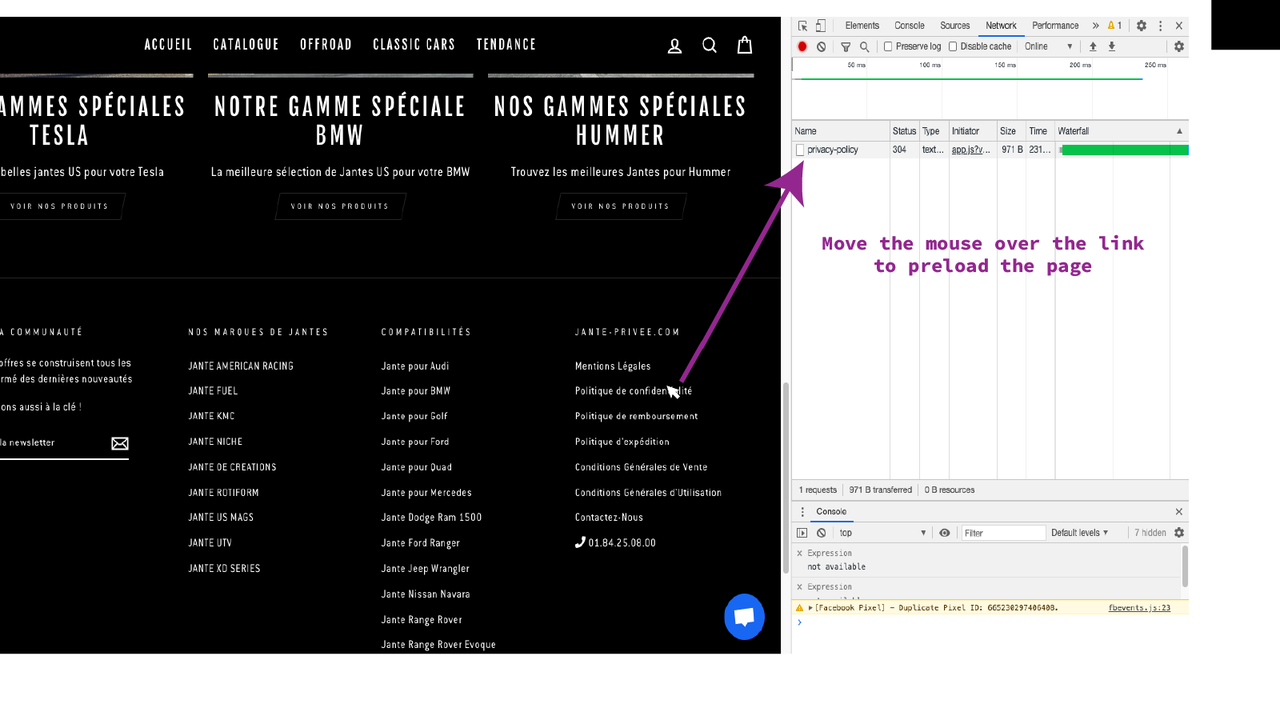Open the network filter funnel icon

(x=846, y=47)
